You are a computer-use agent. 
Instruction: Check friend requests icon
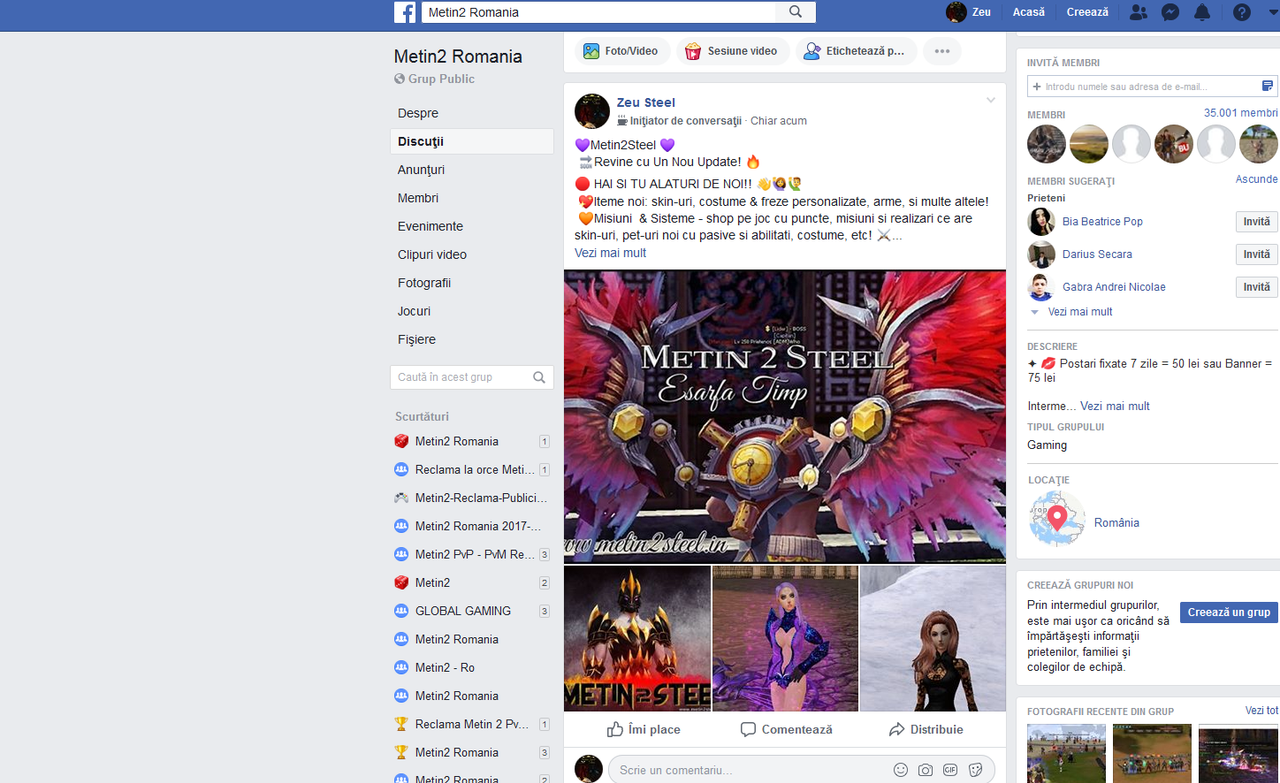click(x=1138, y=12)
